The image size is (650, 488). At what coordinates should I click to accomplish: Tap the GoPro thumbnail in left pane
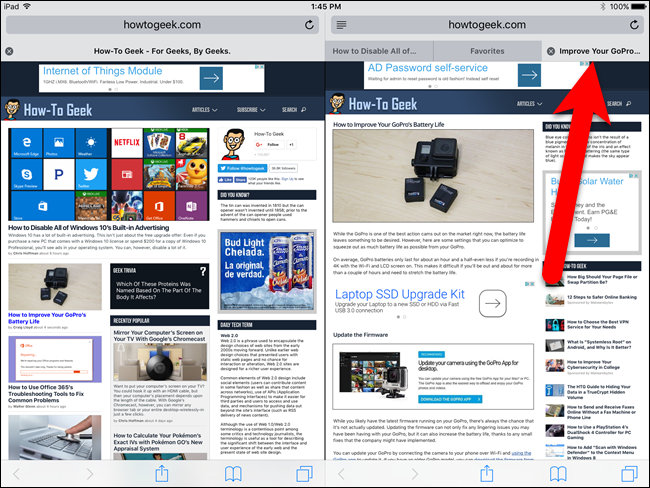tap(55, 286)
